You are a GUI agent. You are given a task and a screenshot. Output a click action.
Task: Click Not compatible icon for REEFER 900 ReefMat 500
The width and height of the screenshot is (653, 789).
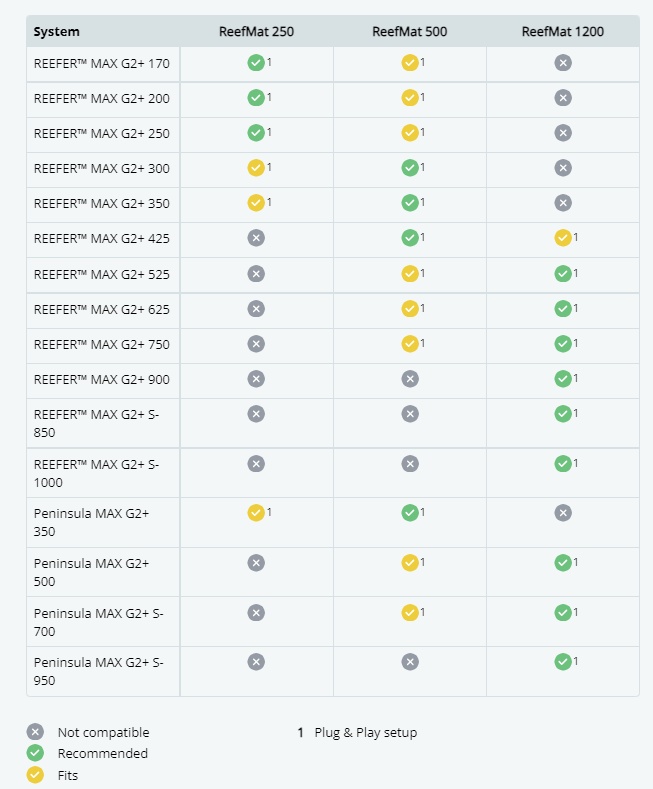pos(410,379)
